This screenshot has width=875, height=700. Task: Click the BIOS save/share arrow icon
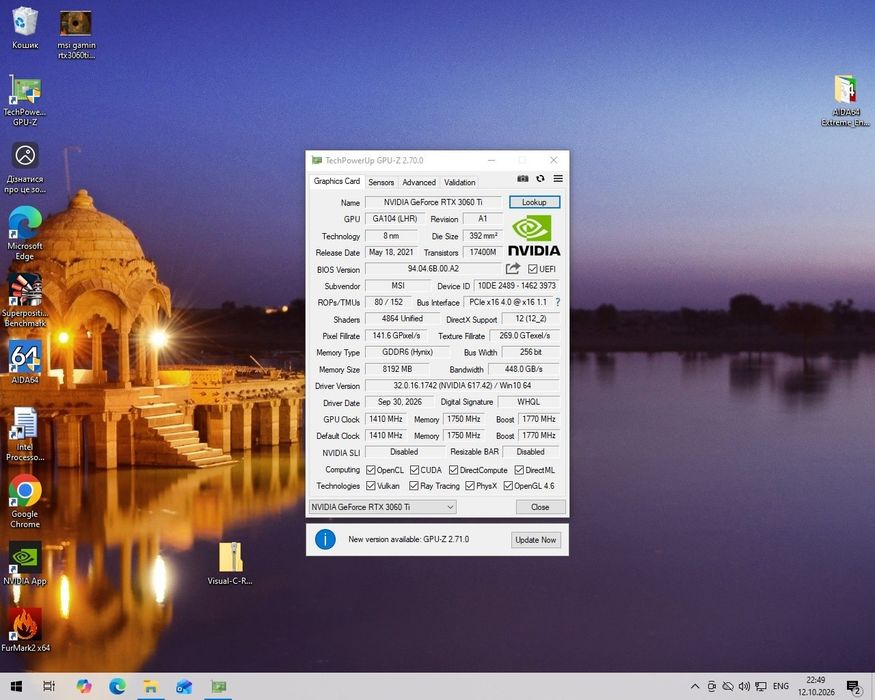513,269
